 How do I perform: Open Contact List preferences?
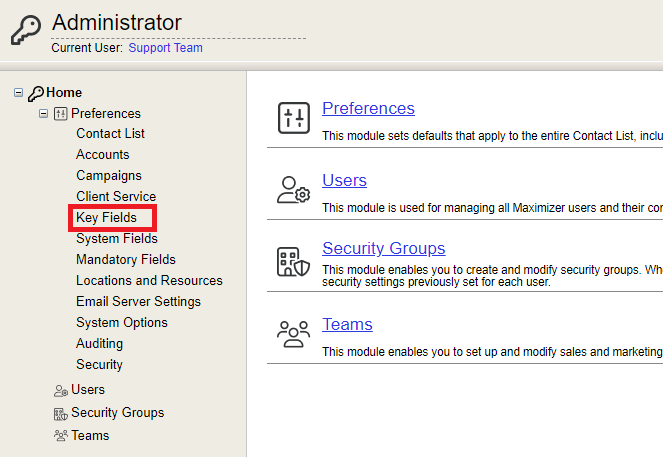tap(110, 134)
